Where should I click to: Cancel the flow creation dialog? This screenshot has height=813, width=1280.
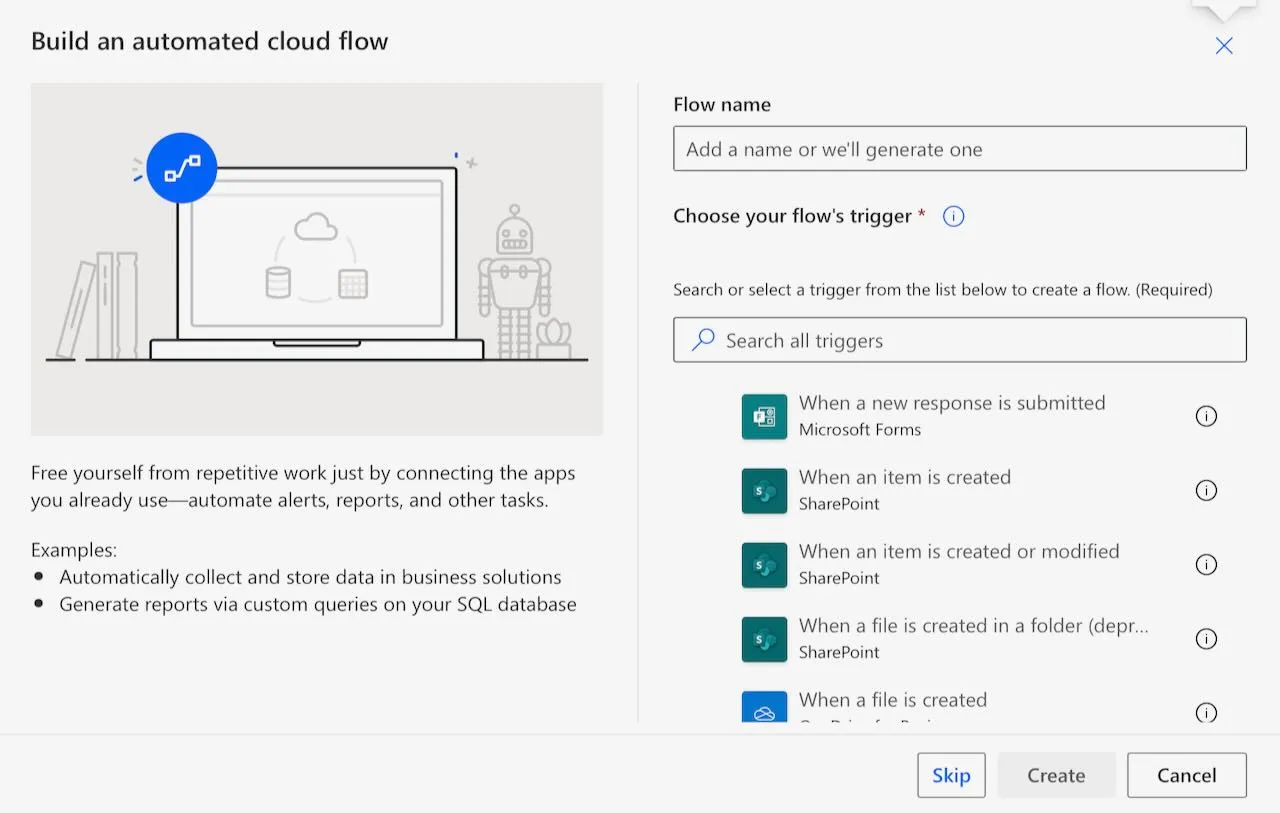click(1186, 775)
